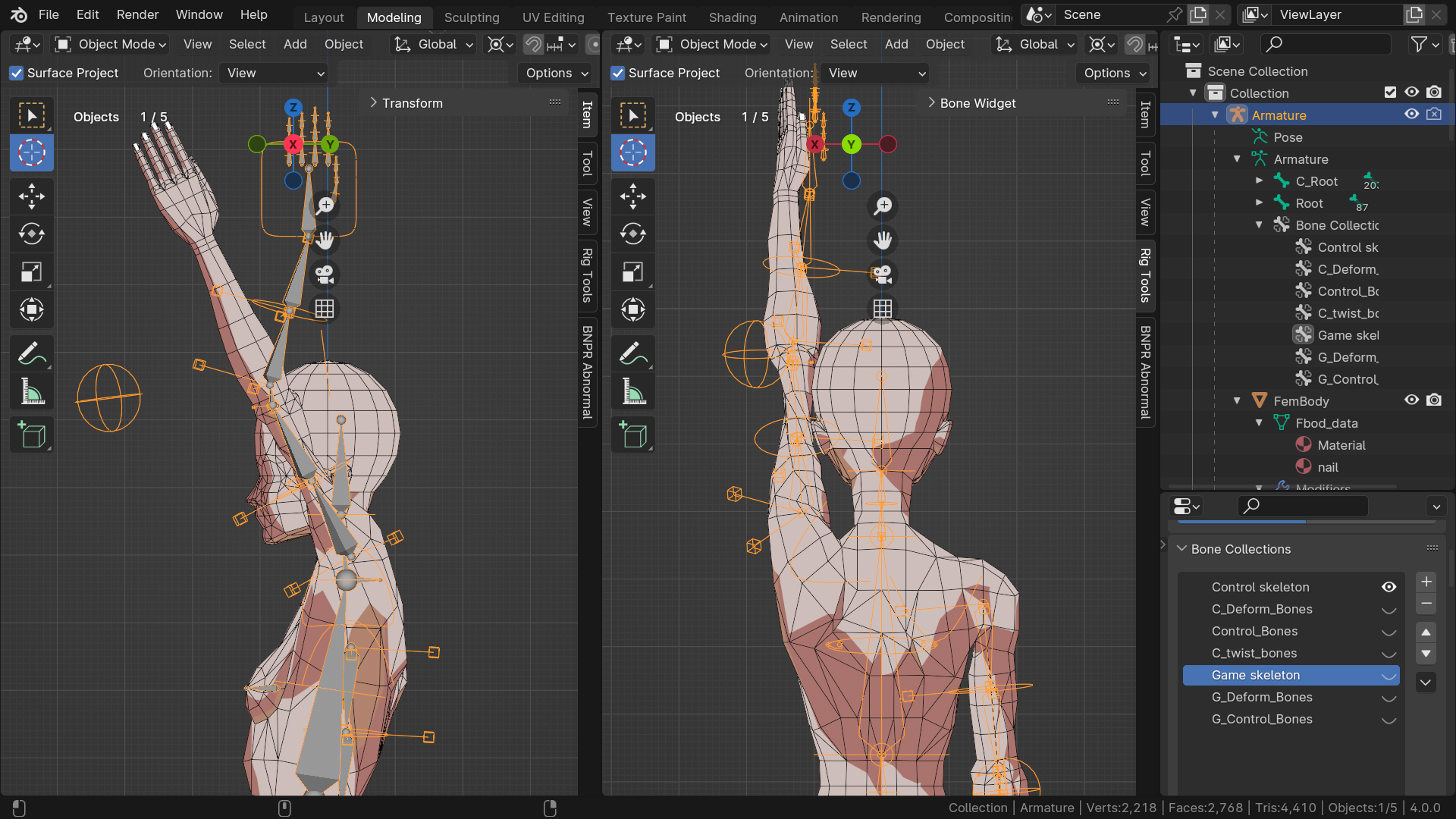The width and height of the screenshot is (1456, 819).
Task: Open Select menu in right viewport header
Action: [x=849, y=45]
